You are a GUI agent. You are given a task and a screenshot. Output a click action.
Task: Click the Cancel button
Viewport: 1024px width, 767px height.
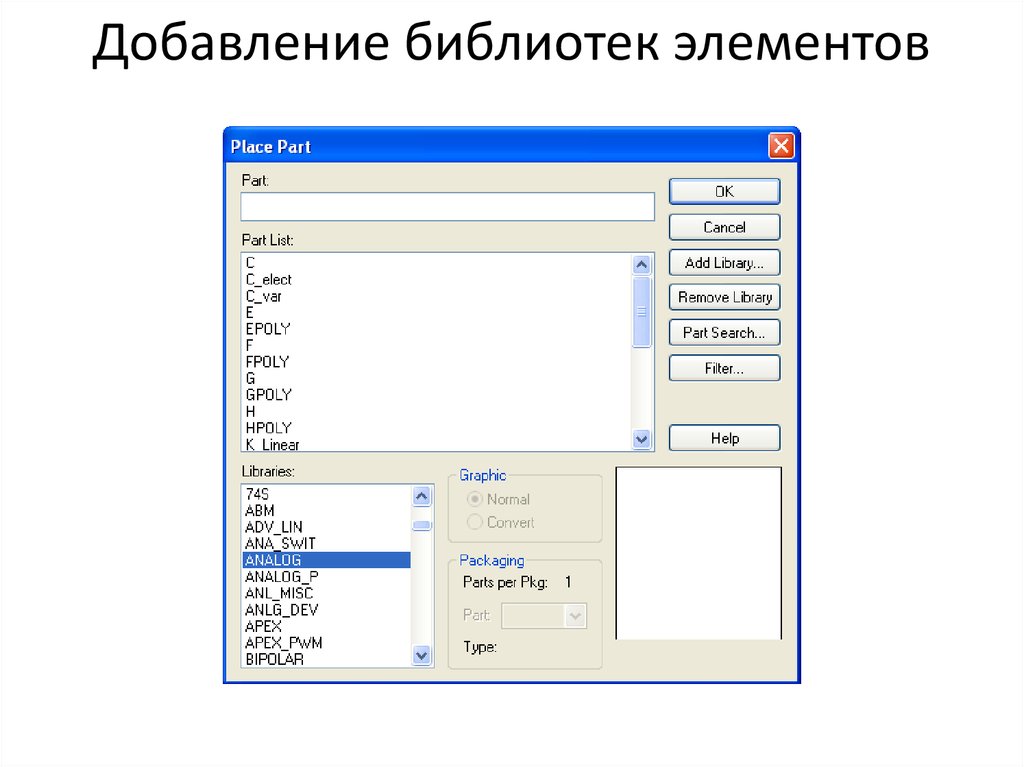tap(724, 227)
